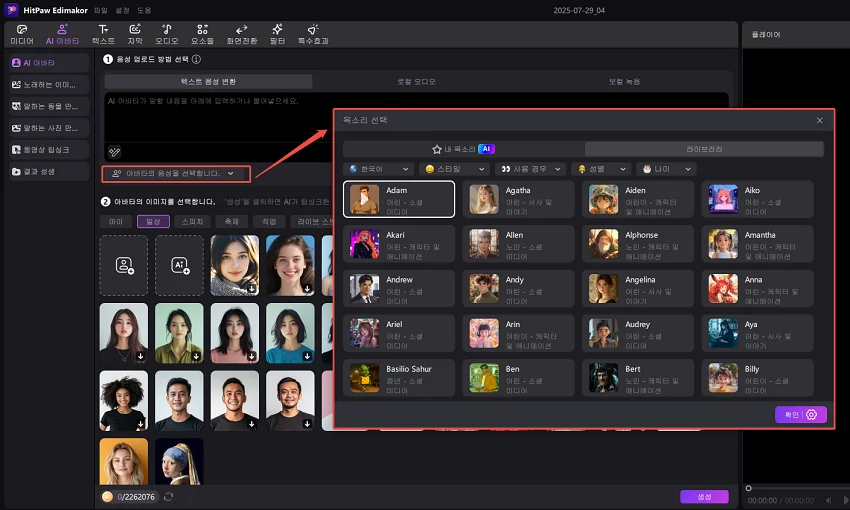Expand the 성별 gender filter dropdown

pos(600,170)
